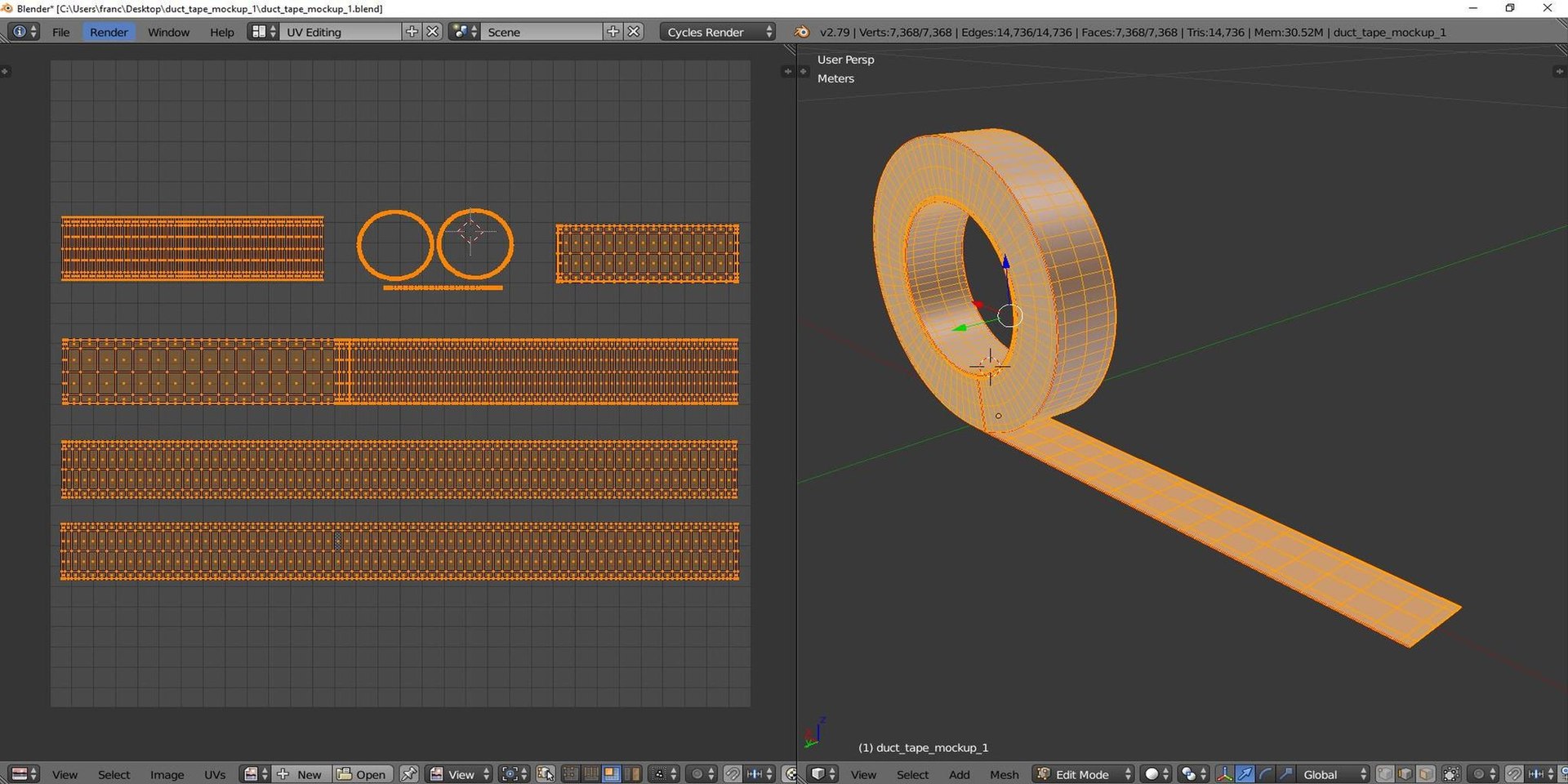The width and height of the screenshot is (1568, 784).
Task: Enable translate manipulator arrow icon
Action: coord(1245,774)
